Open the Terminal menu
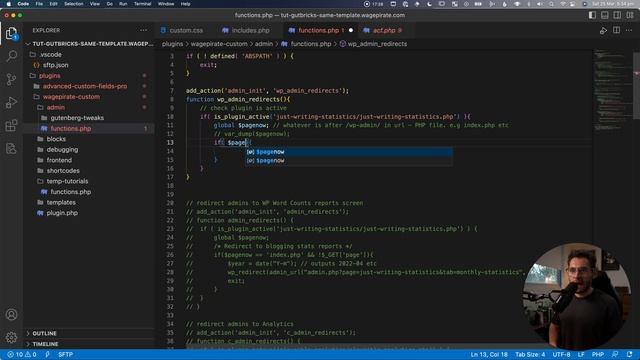The height and width of the screenshot is (360, 640). 142,4
